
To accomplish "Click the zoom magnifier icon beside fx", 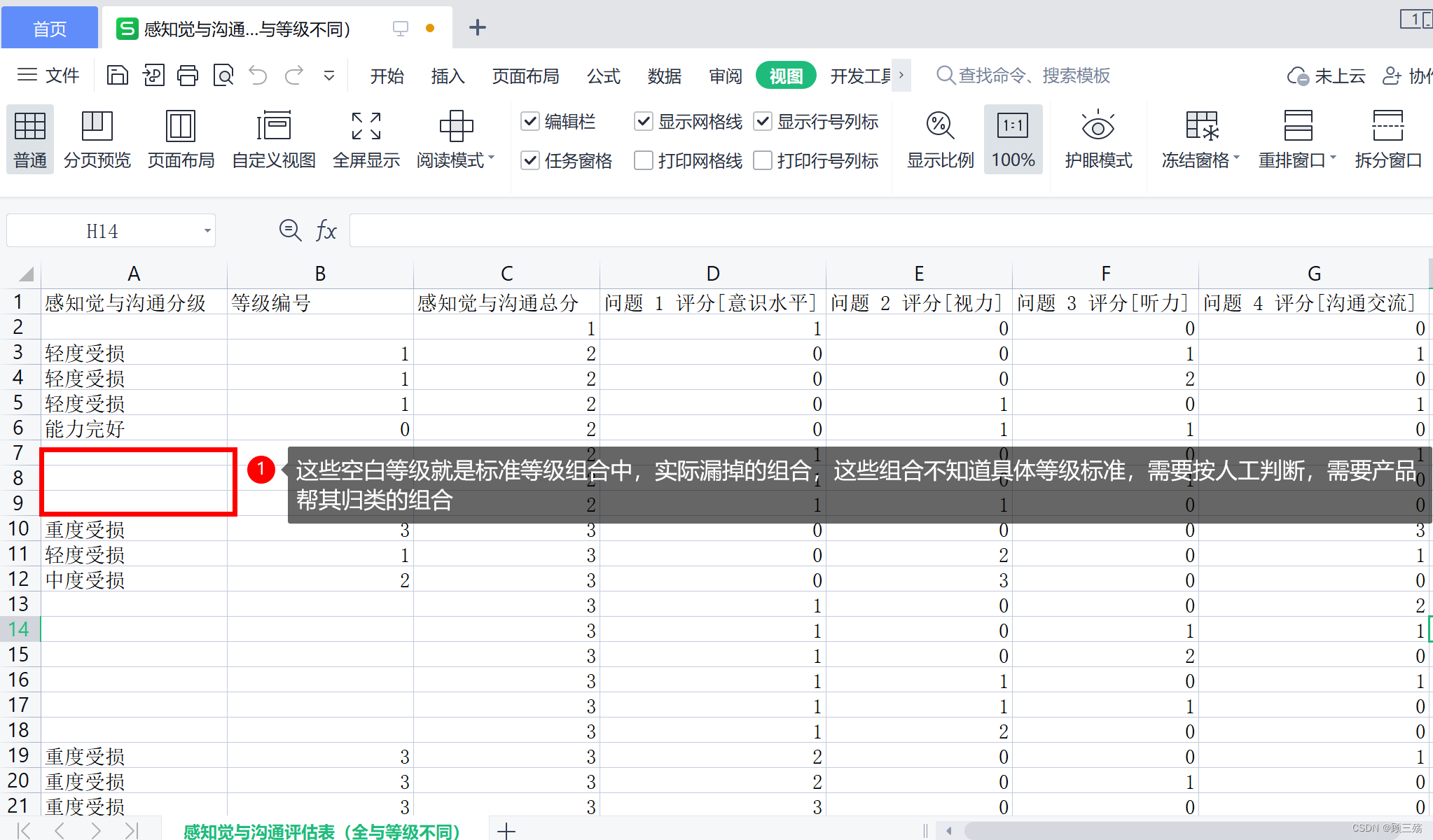I will (x=290, y=230).
